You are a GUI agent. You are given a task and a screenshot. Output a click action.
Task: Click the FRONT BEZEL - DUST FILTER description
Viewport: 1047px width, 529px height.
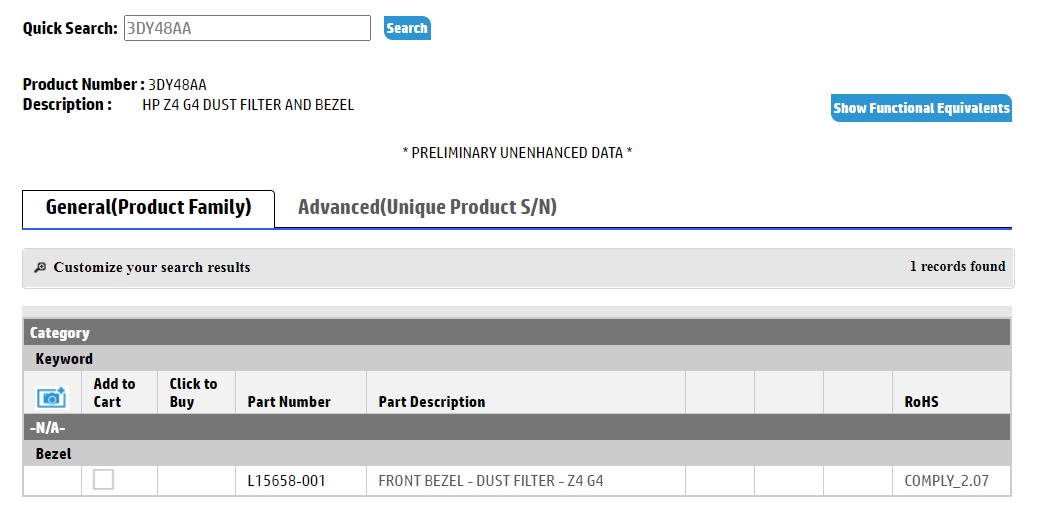tap(490, 481)
